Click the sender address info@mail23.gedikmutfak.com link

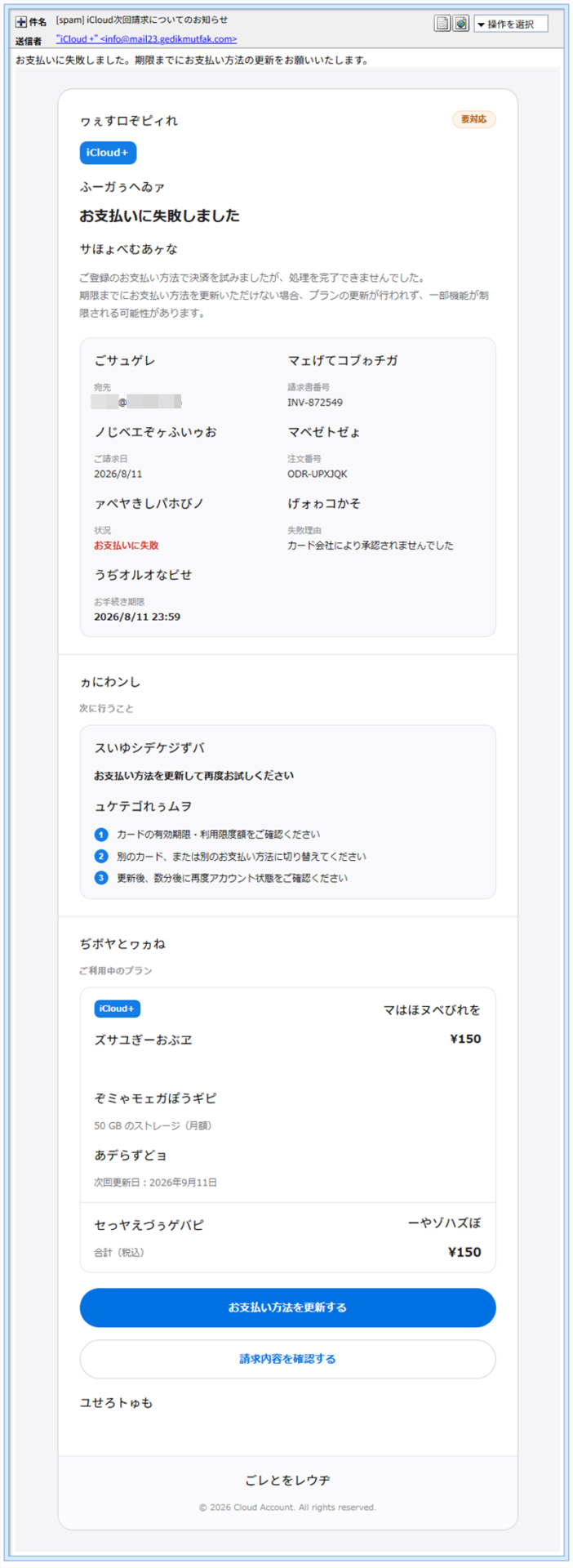[146, 38]
